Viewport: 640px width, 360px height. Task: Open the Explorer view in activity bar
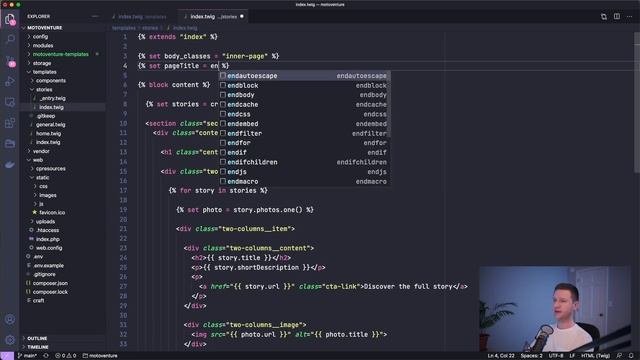click(10, 19)
